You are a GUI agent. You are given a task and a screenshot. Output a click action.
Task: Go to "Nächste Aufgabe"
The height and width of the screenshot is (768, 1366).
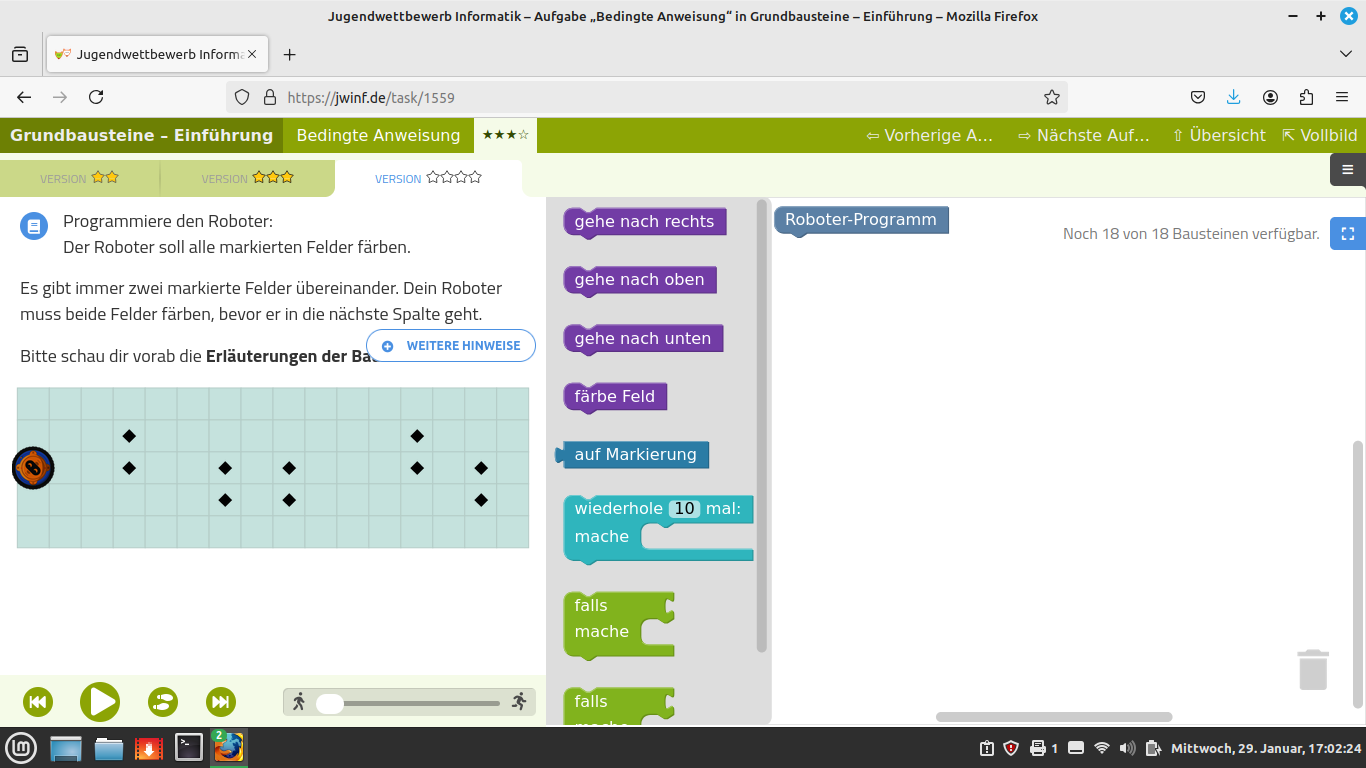click(x=1085, y=134)
